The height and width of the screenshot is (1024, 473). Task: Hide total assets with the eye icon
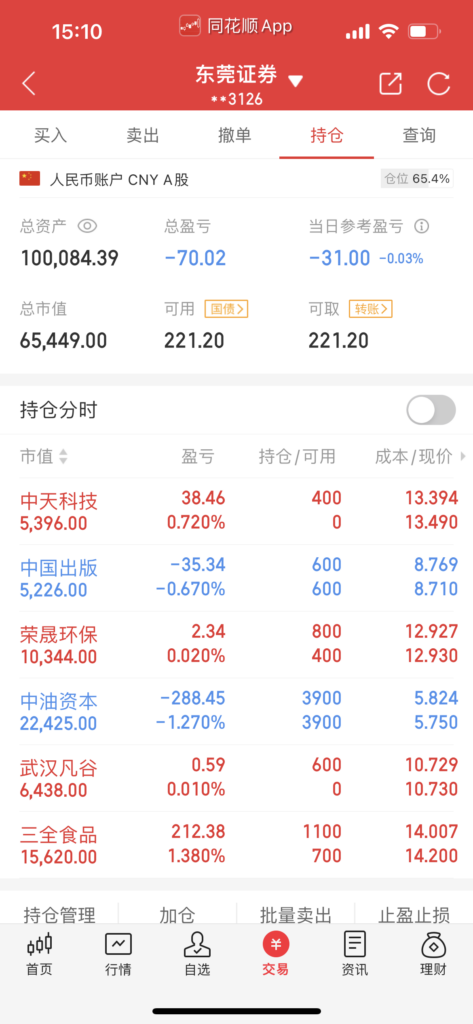pos(87,227)
